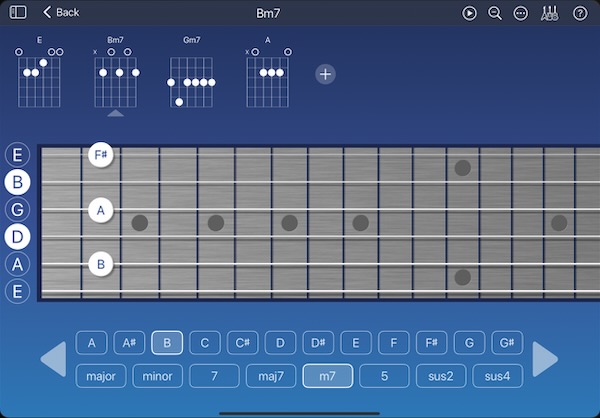600x418 pixels.
Task: Tap the B note on the fretboard
Action: click(x=101, y=265)
